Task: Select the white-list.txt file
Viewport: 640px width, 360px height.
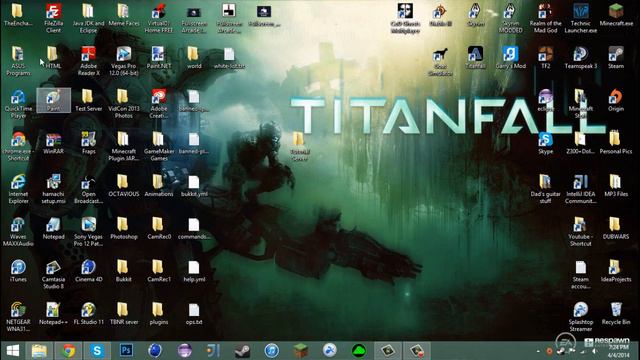Action: tap(229, 58)
